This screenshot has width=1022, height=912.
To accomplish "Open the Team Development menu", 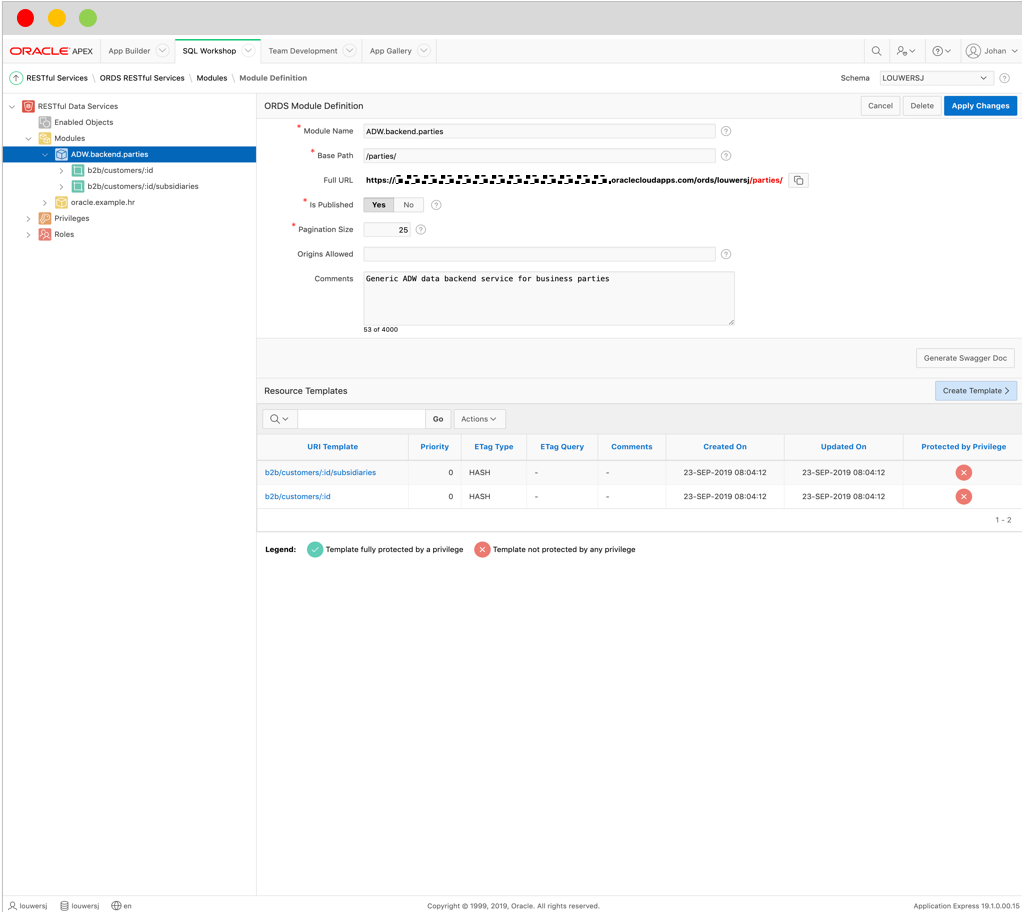I will pos(305,50).
